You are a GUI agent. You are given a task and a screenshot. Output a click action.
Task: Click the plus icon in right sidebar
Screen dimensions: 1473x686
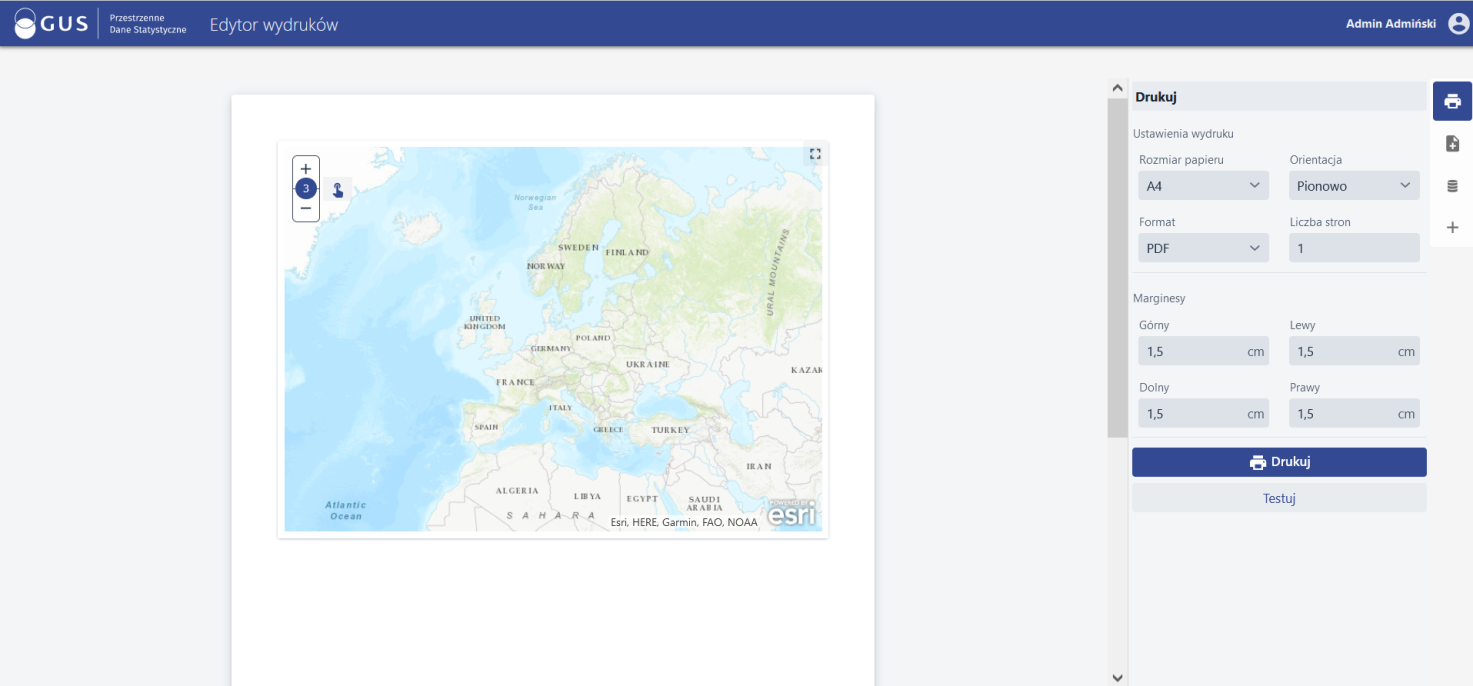point(1452,228)
